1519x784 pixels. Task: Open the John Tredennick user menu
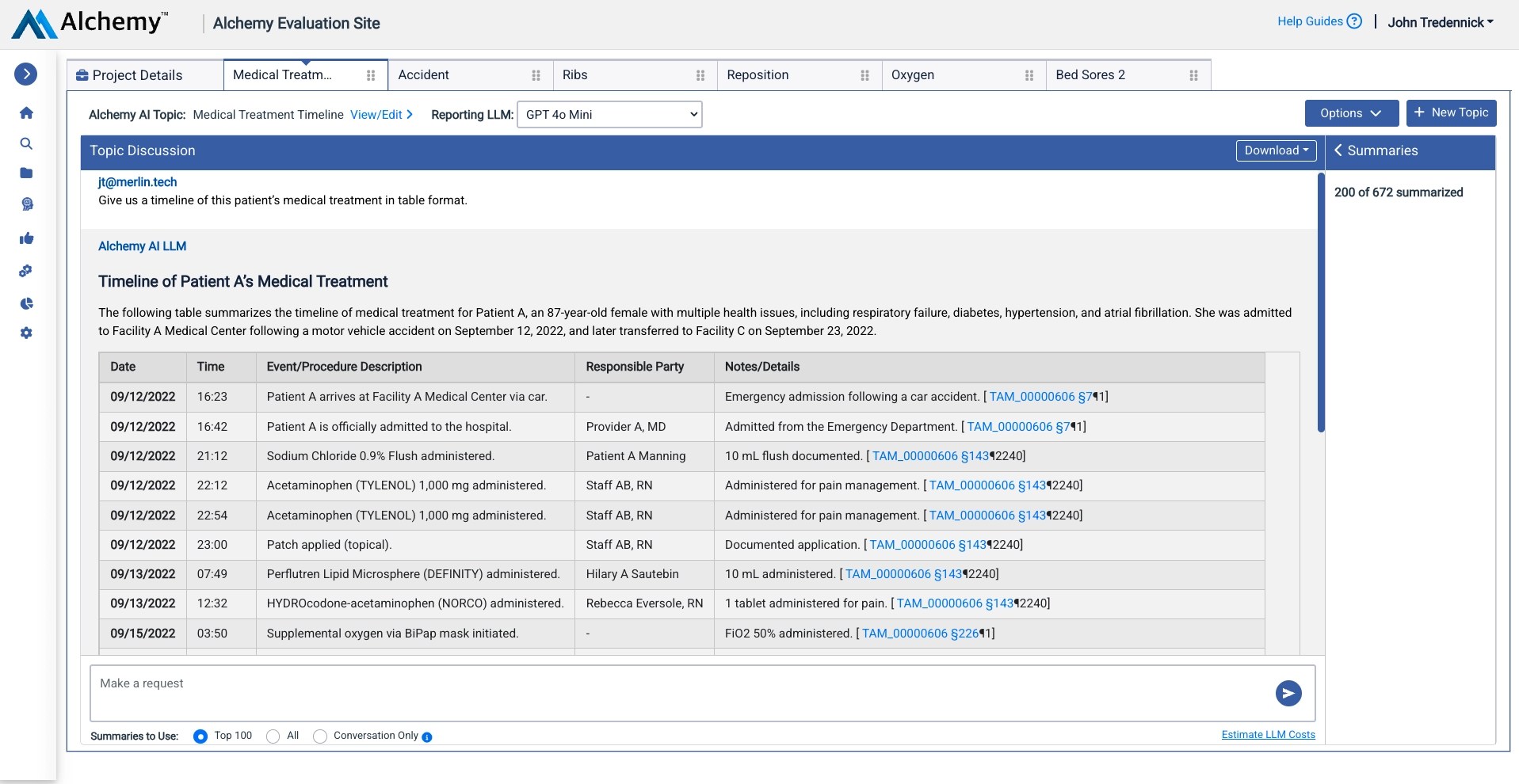point(1440,22)
